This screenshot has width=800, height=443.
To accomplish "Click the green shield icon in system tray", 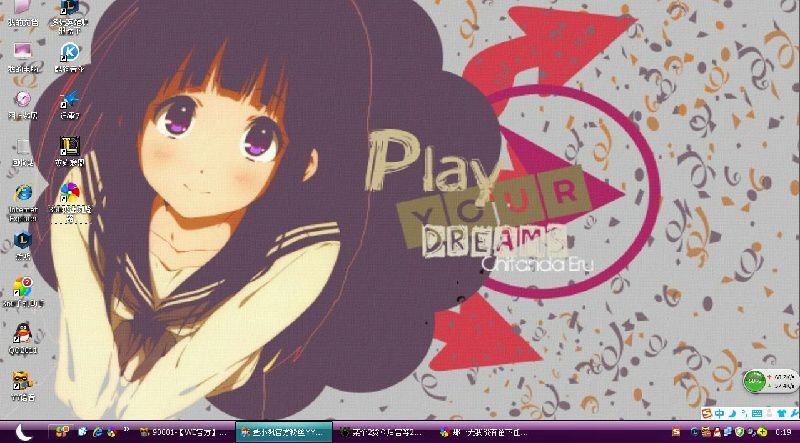I will (x=740, y=432).
